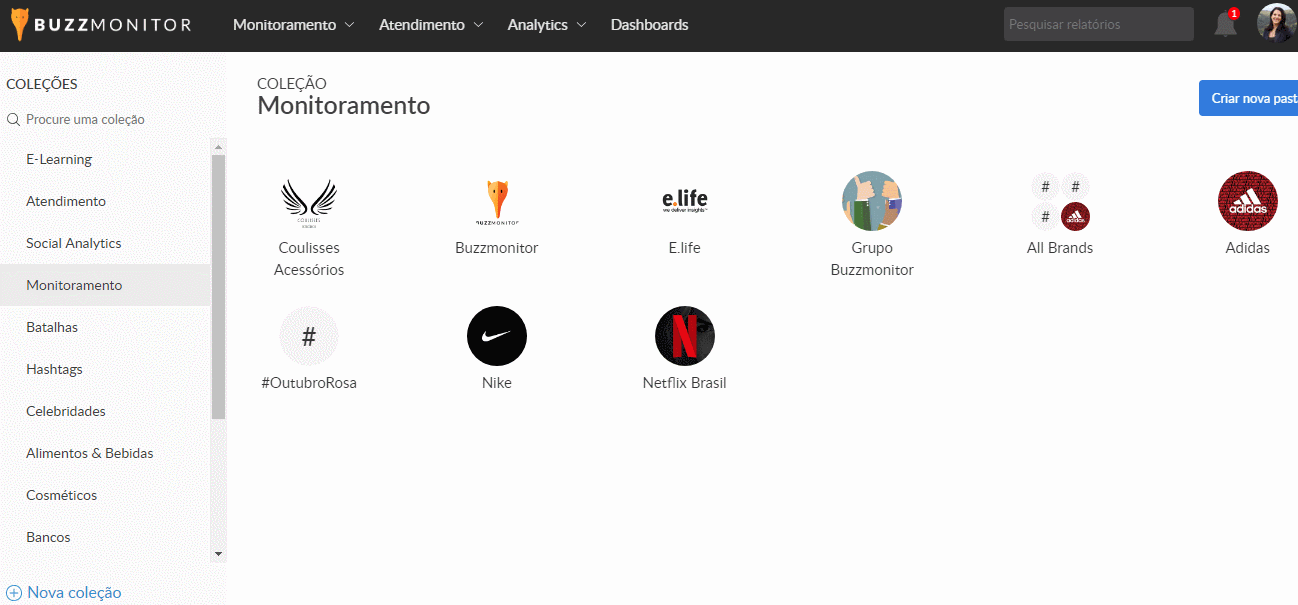Click the collections list scrollbar down arrow
This screenshot has height=605, width=1298.
pos(219,553)
